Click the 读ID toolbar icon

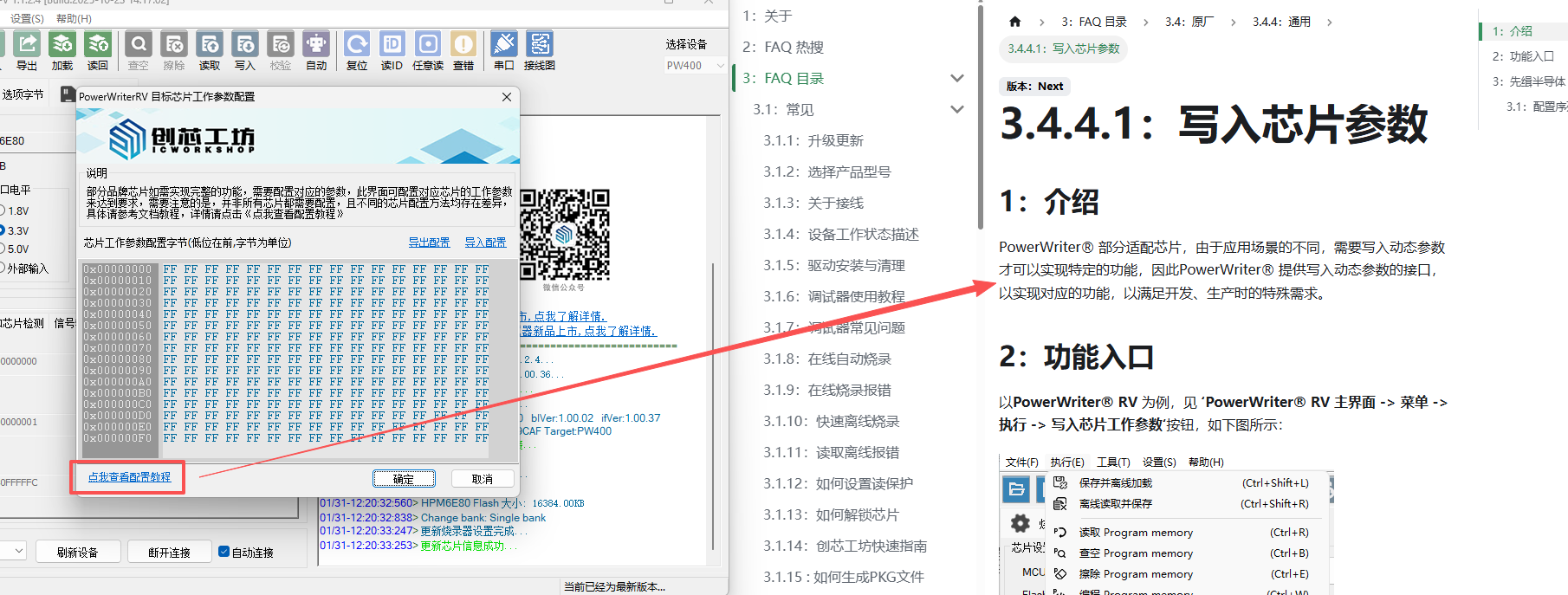pos(392,45)
